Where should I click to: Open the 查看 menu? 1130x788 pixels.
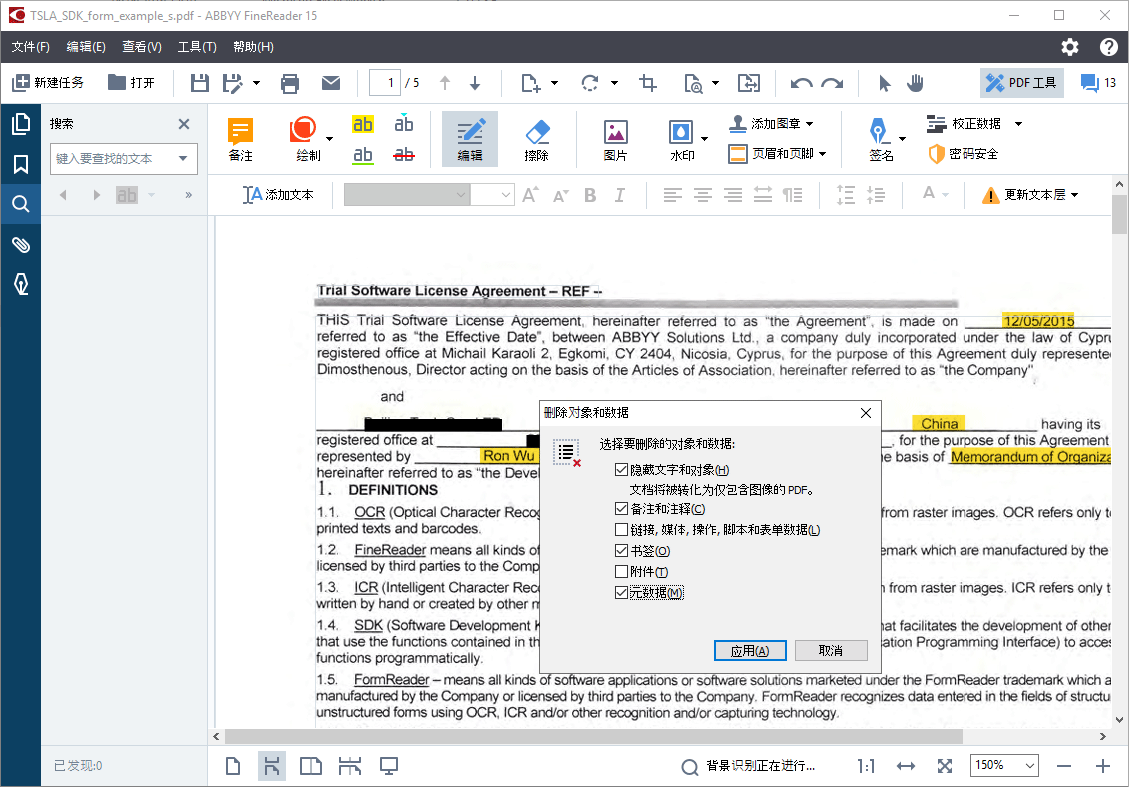point(141,46)
